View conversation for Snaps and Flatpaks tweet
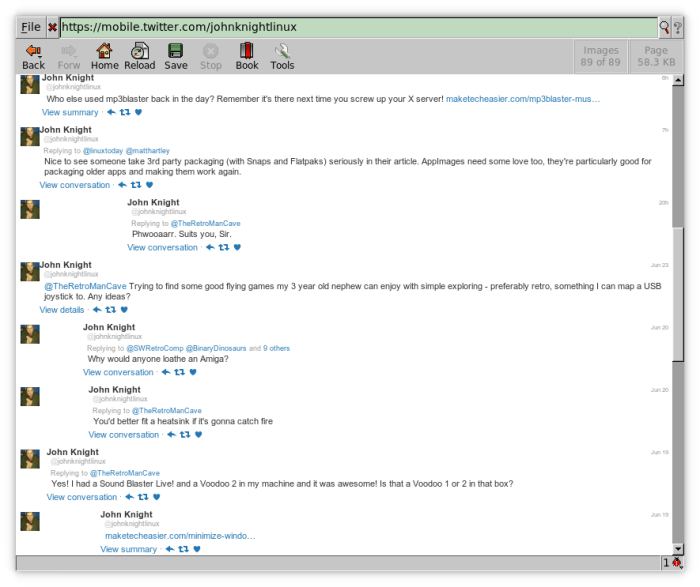Image resolution: width=700 pixels, height=587 pixels. click(75, 185)
